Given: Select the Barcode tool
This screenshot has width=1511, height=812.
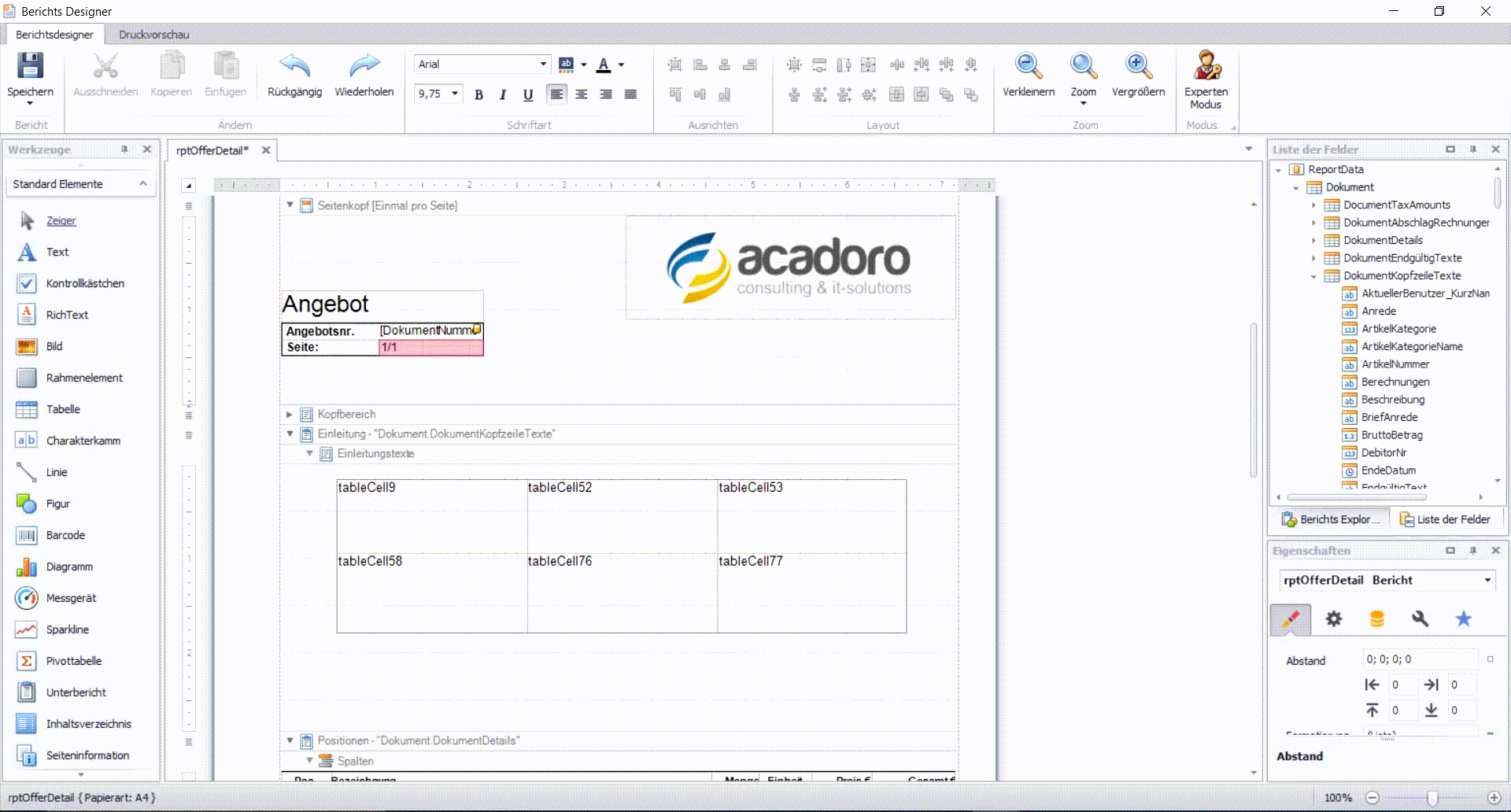Looking at the screenshot, I should [x=65, y=535].
